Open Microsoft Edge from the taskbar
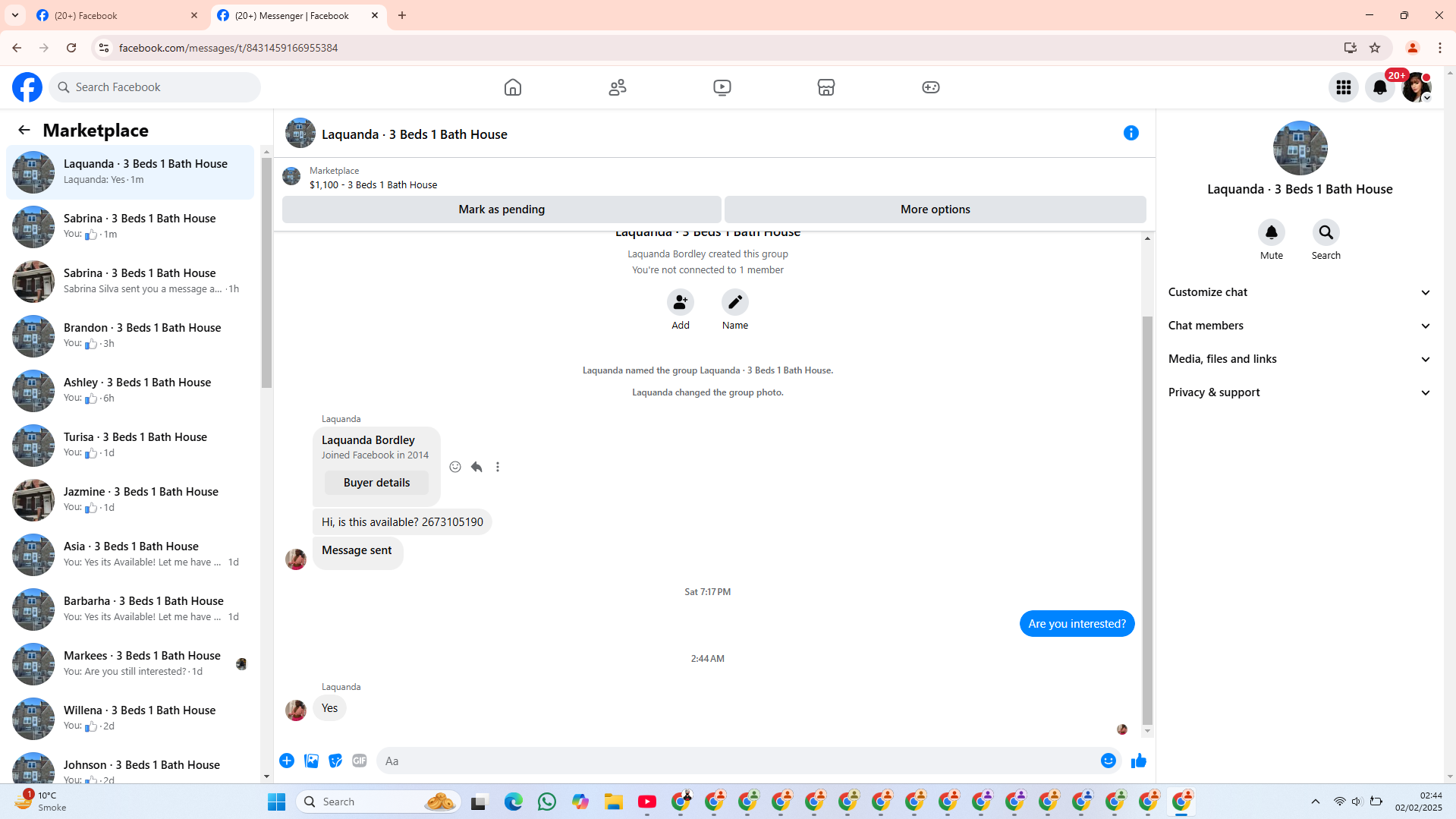1456x819 pixels. coord(514,802)
